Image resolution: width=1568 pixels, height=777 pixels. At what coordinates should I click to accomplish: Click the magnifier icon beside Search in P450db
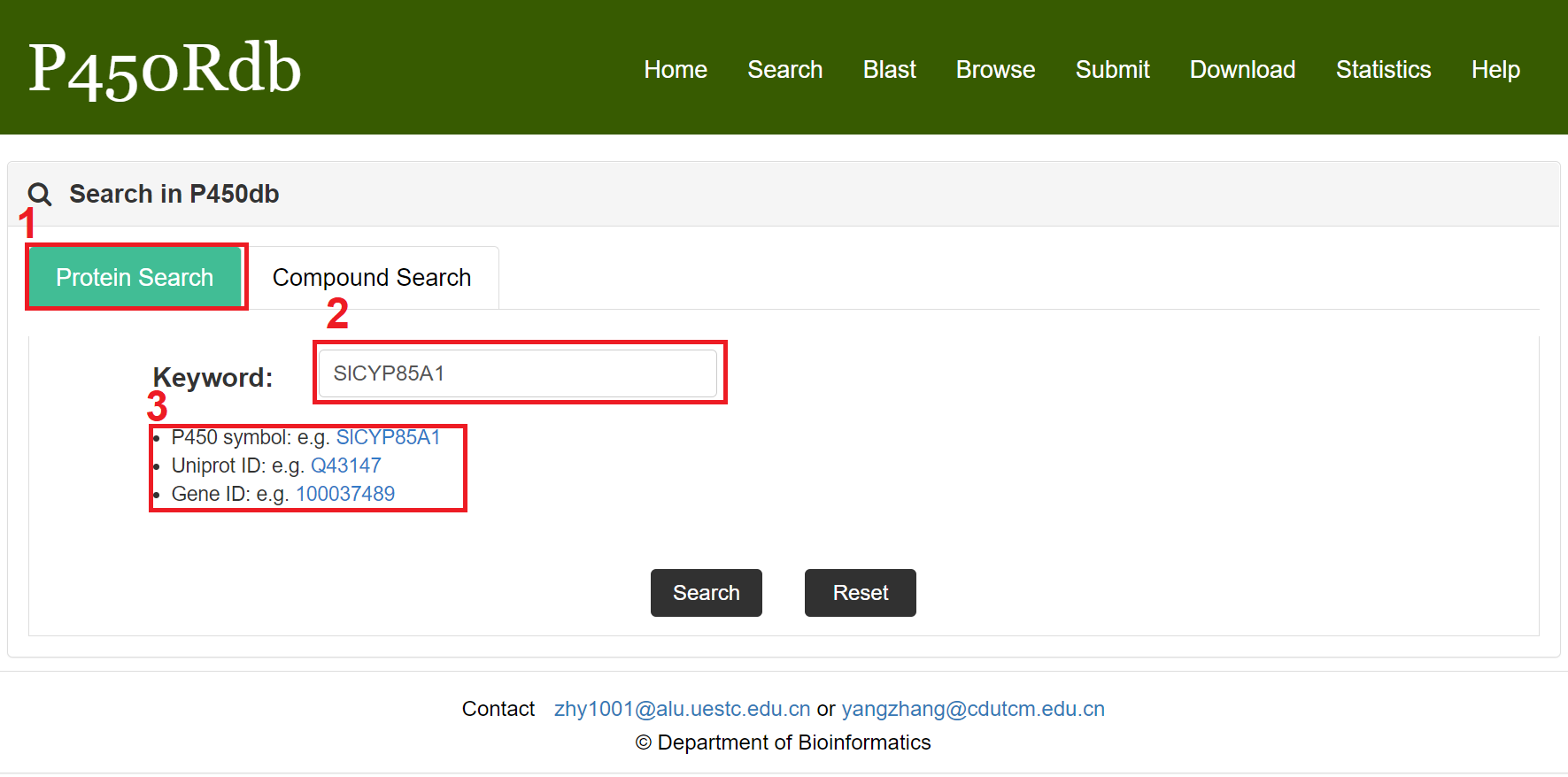coord(40,194)
